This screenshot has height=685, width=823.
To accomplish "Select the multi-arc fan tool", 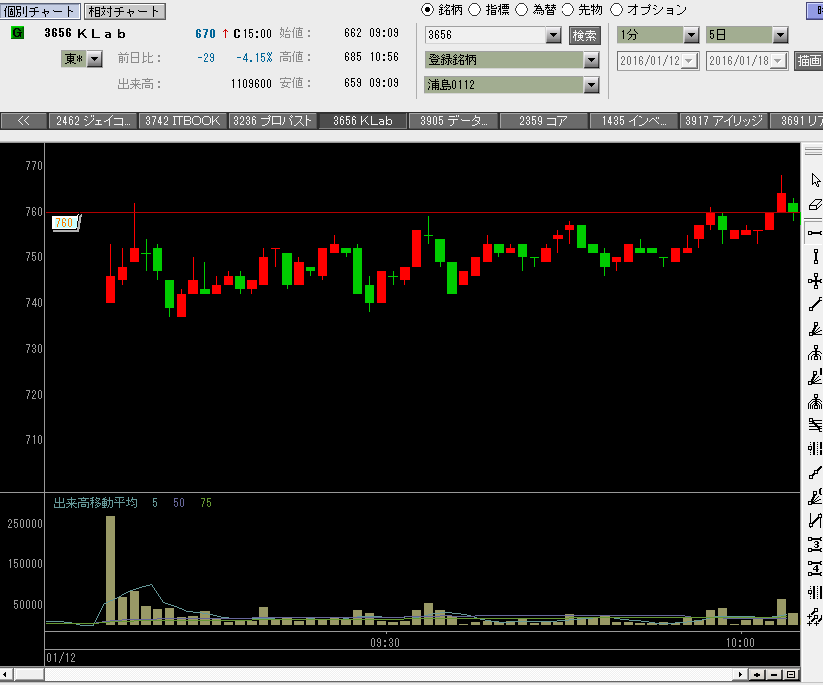I will [815, 402].
